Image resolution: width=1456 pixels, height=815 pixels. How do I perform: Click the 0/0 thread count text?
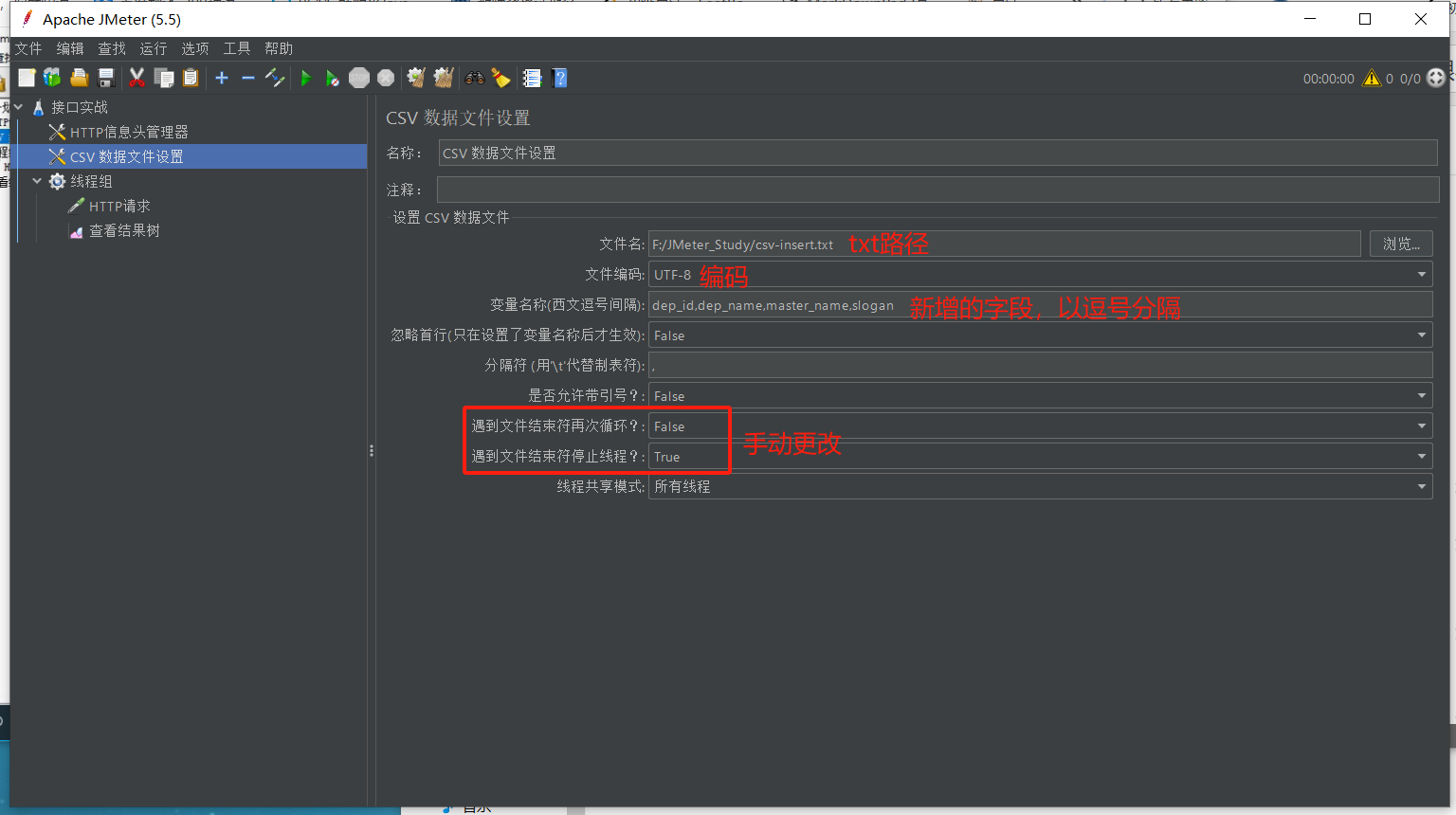click(1410, 79)
